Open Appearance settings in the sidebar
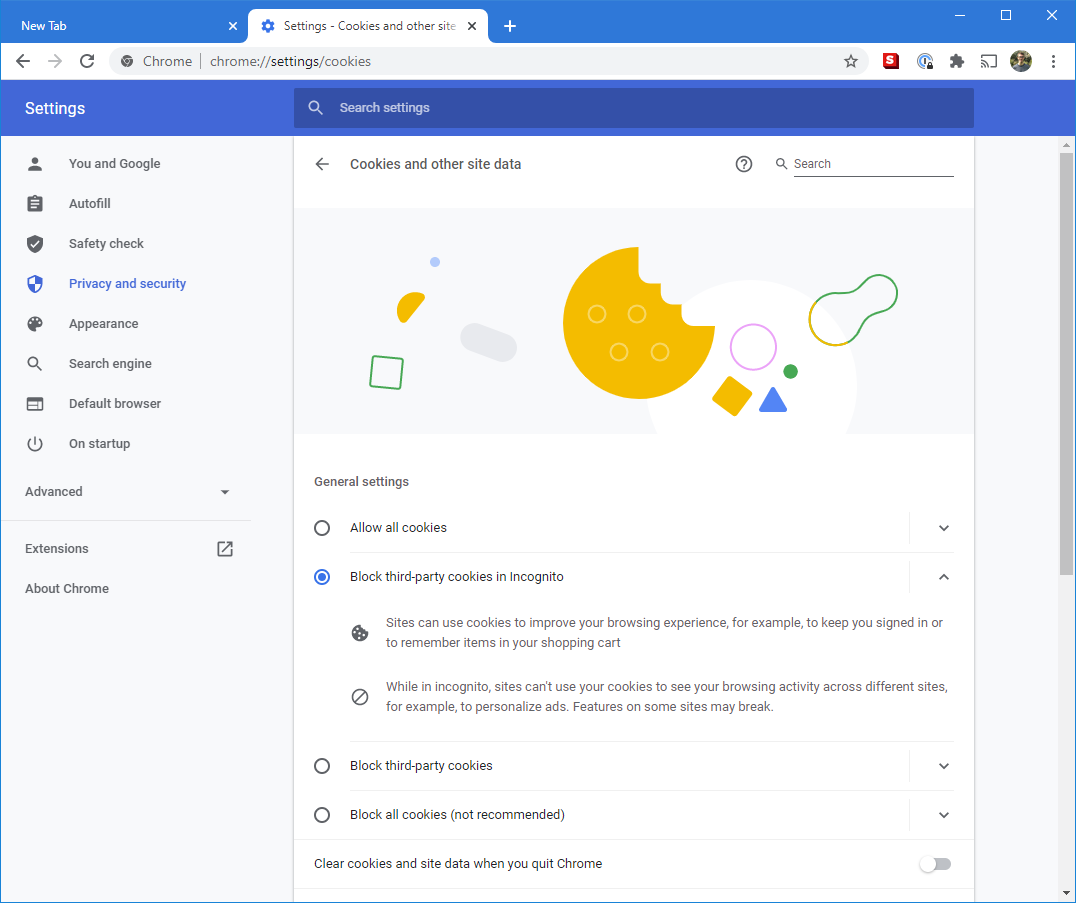The height and width of the screenshot is (903, 1076). (x=103, y=324)
